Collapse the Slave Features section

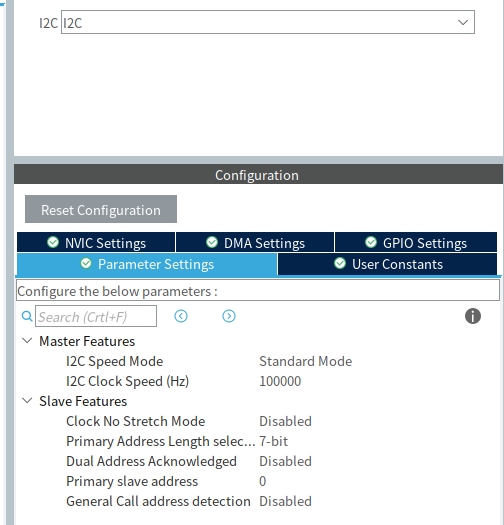27,401
